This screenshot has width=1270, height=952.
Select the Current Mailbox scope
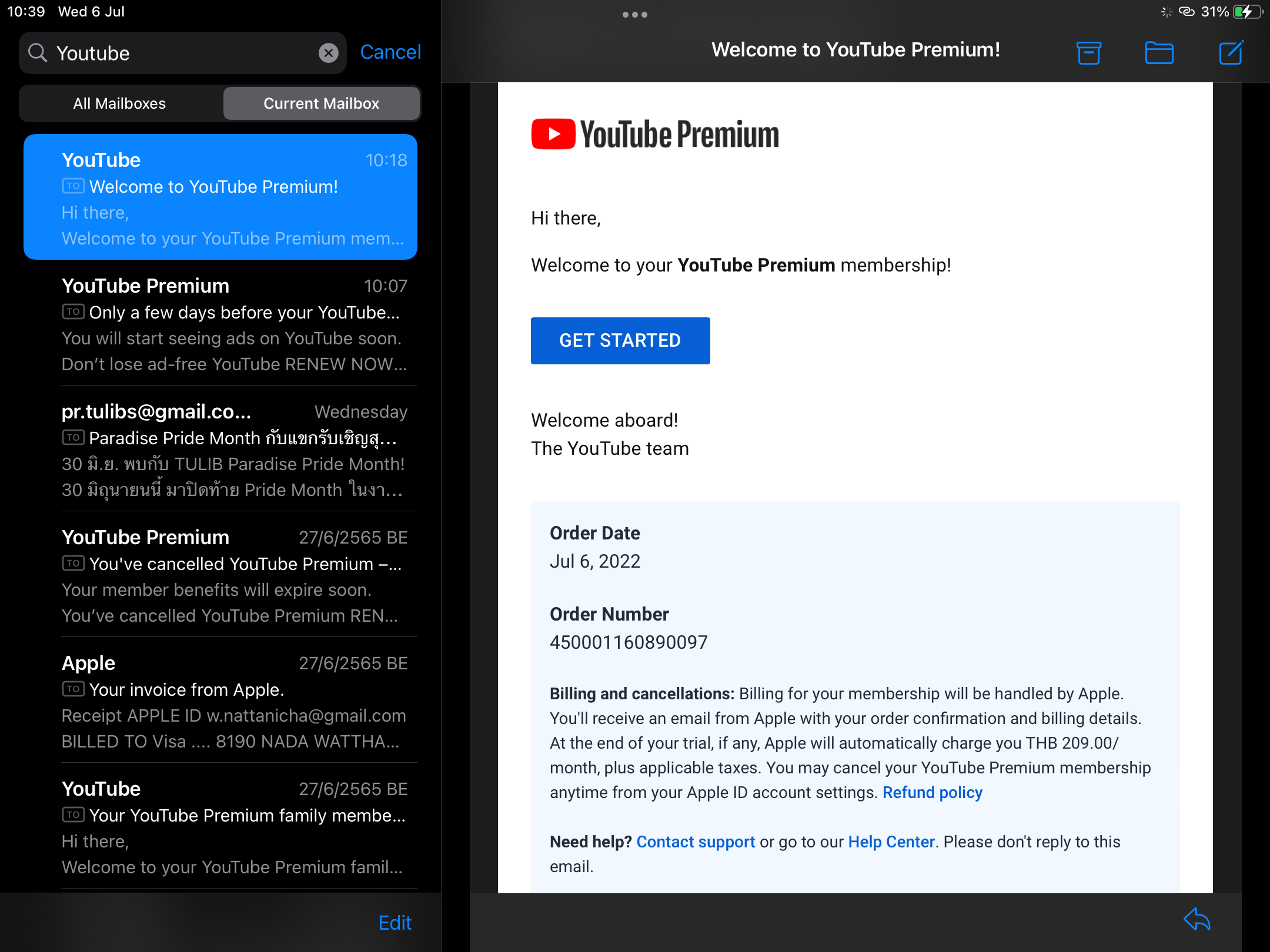321,103
